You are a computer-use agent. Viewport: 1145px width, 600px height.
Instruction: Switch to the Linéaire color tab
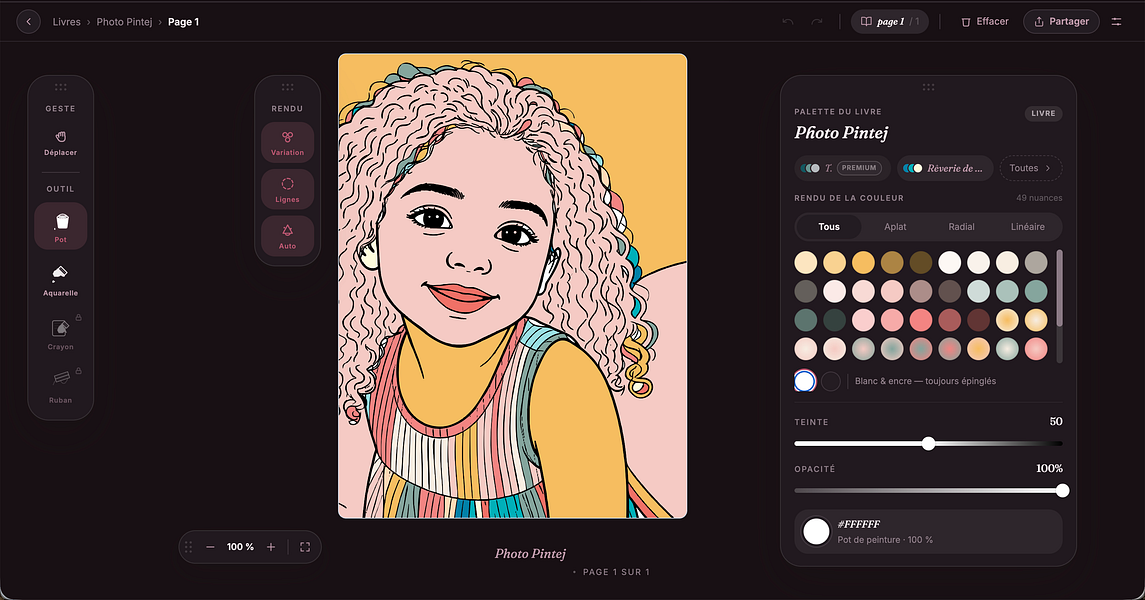pos(1027,227)
